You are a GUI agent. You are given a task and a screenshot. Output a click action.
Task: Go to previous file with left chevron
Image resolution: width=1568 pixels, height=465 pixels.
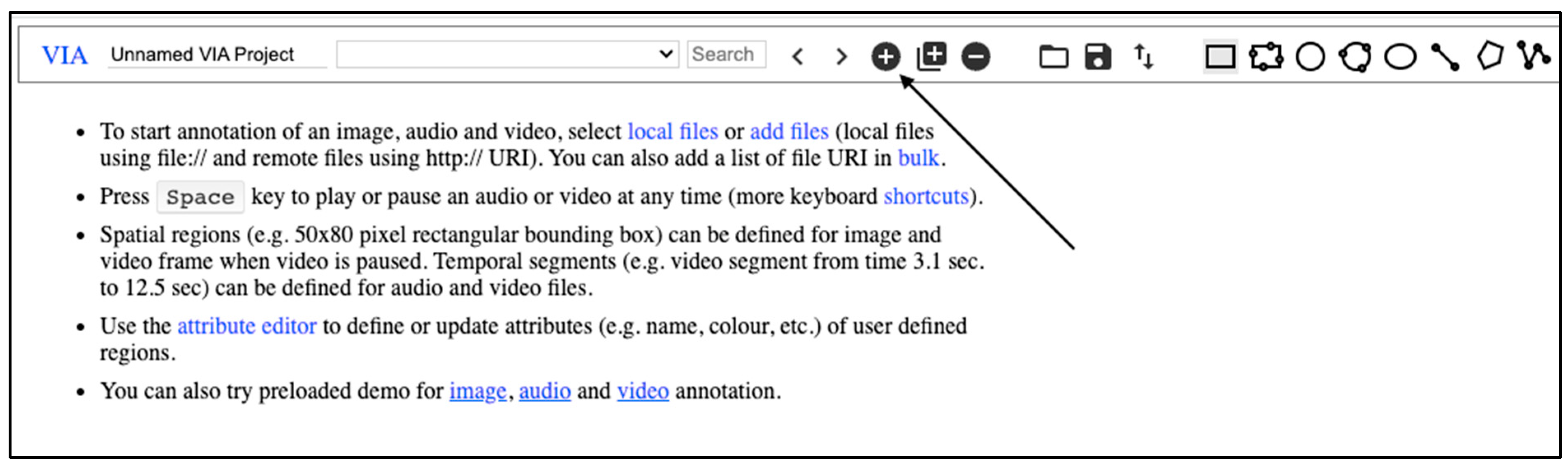797,57
